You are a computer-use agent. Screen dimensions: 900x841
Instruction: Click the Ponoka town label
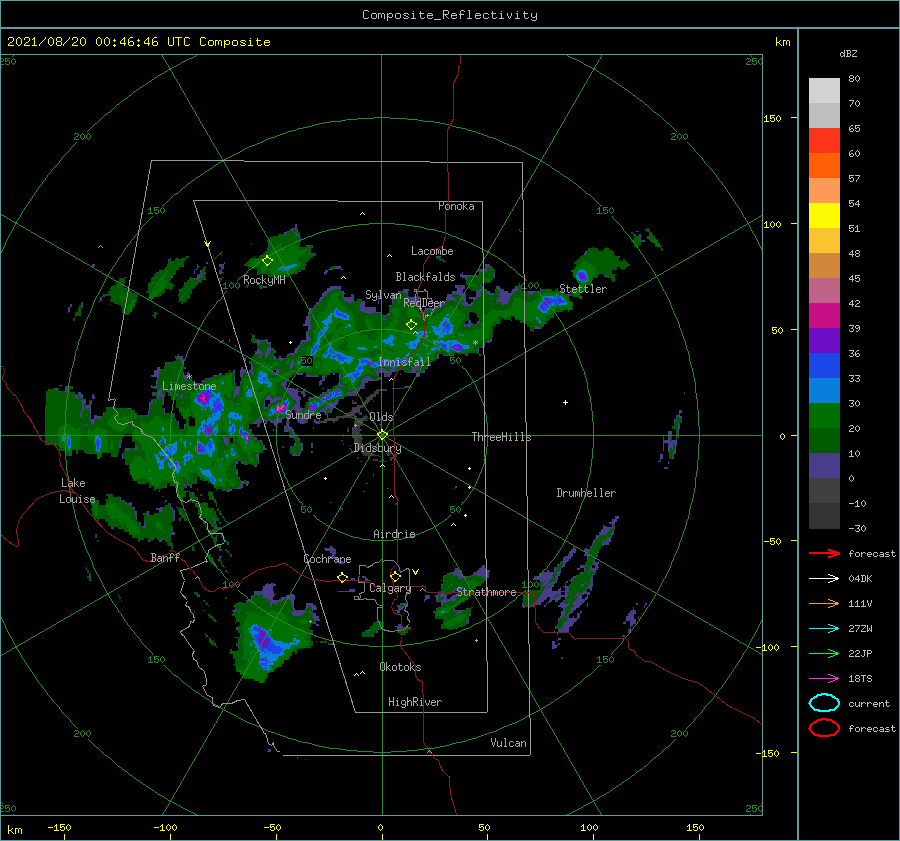tap(456, 206)
